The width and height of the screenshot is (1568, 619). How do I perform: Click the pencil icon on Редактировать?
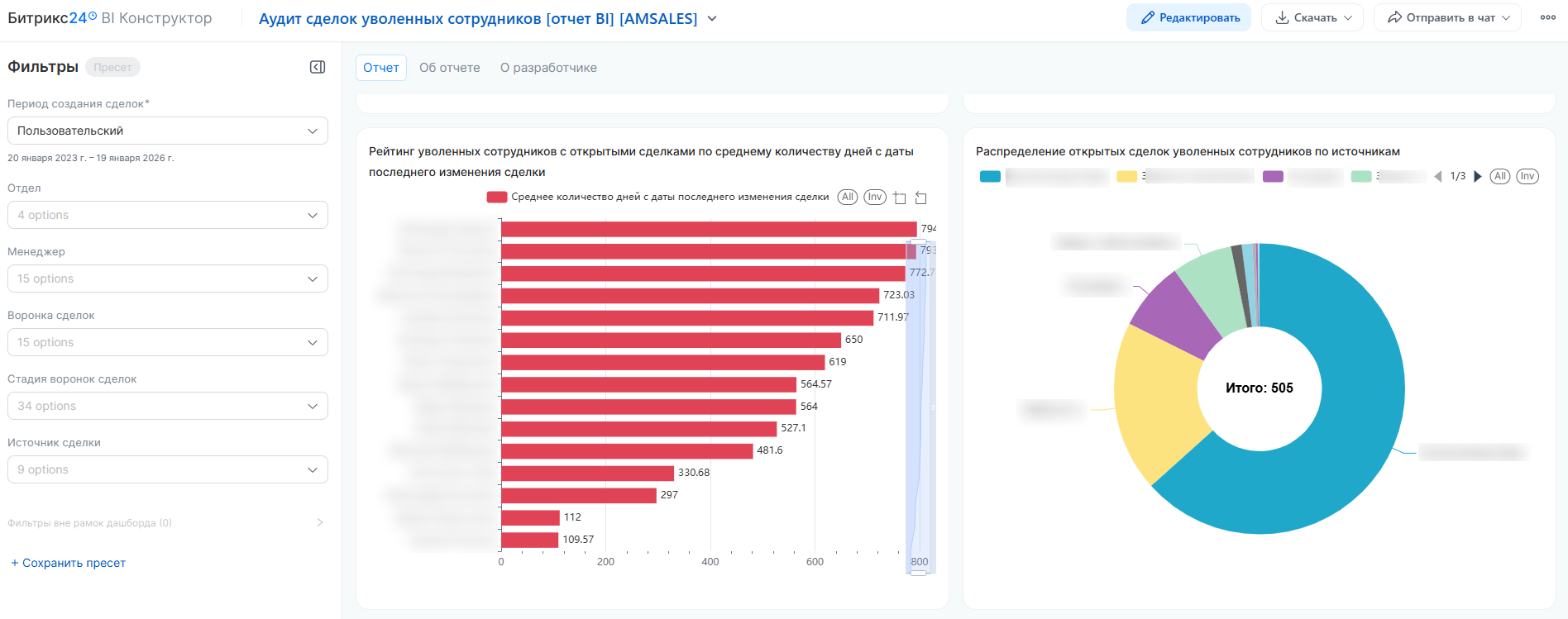click(x=1148, y=17)
